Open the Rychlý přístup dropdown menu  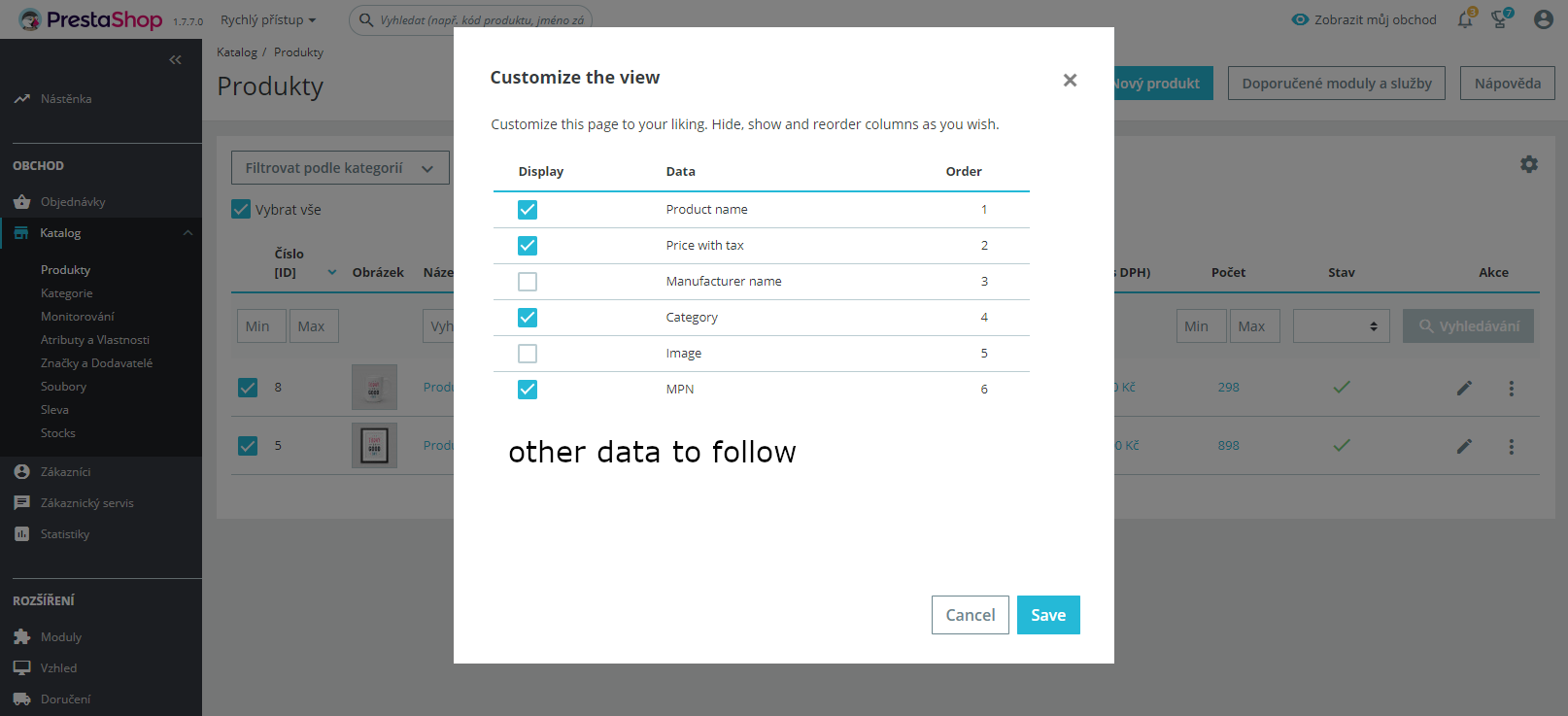click(x=268, y=20)
